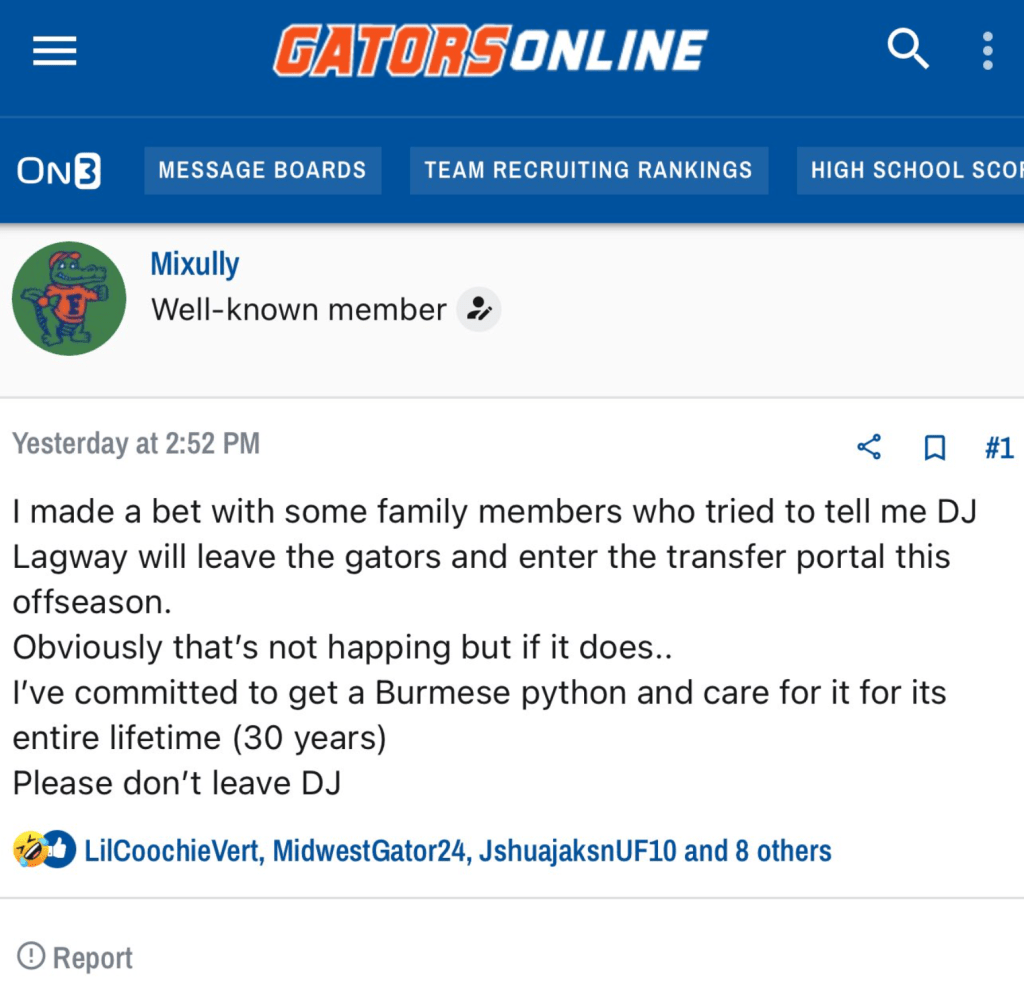Click the thread starter badge icon

(479, 310)
